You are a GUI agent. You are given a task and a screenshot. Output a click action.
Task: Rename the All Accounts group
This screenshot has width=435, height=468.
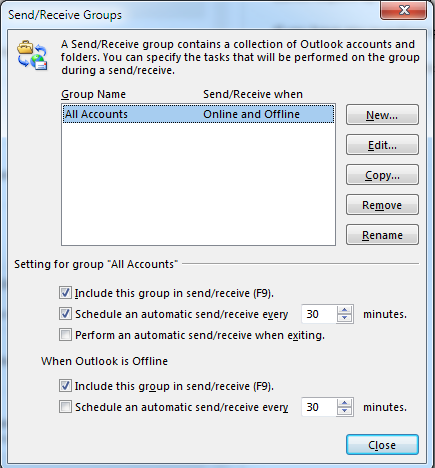[x=382, y=235]
